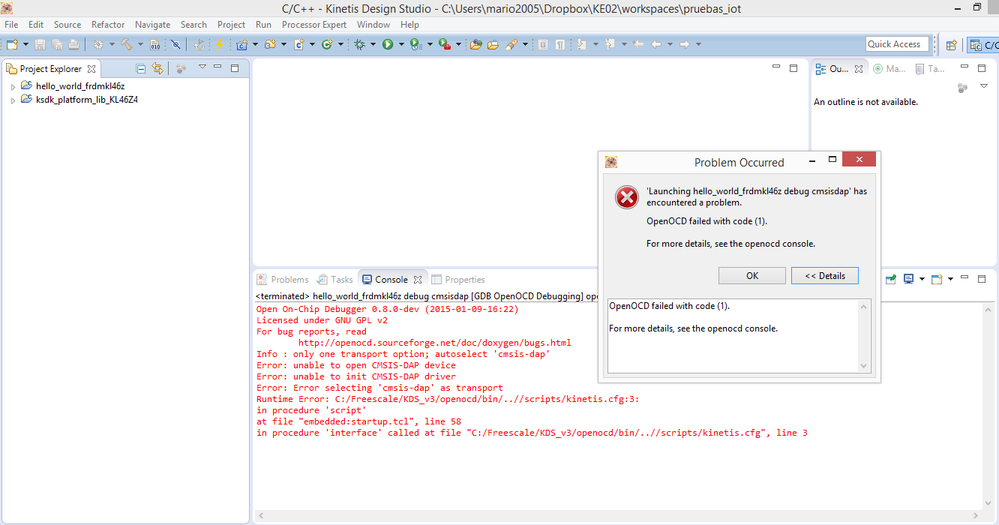
Task: Click the Save icon in toolbar
Action: point(40,44)
